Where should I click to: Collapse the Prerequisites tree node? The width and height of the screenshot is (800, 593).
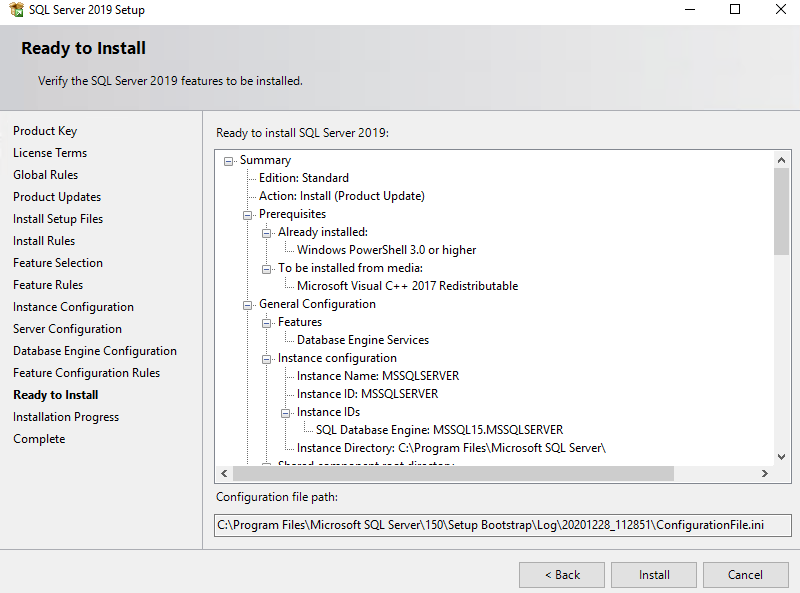pos(247,215)
